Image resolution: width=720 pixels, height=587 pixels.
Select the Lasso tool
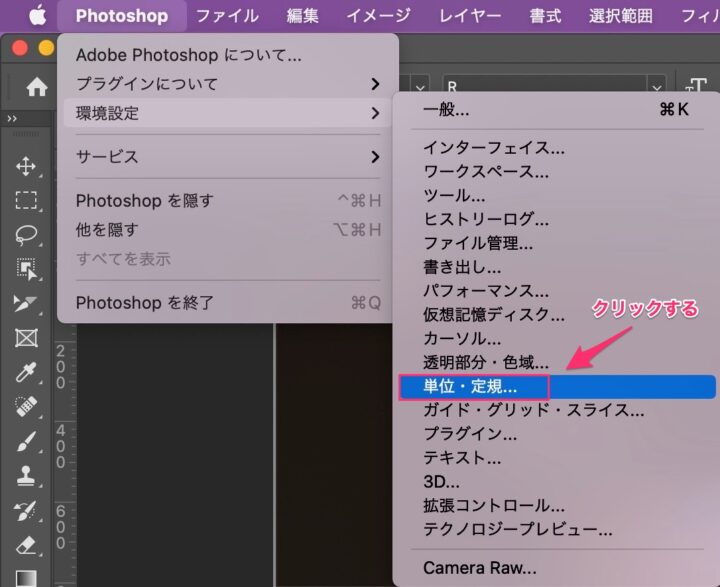pyautogui.click(x=26, y=235)
